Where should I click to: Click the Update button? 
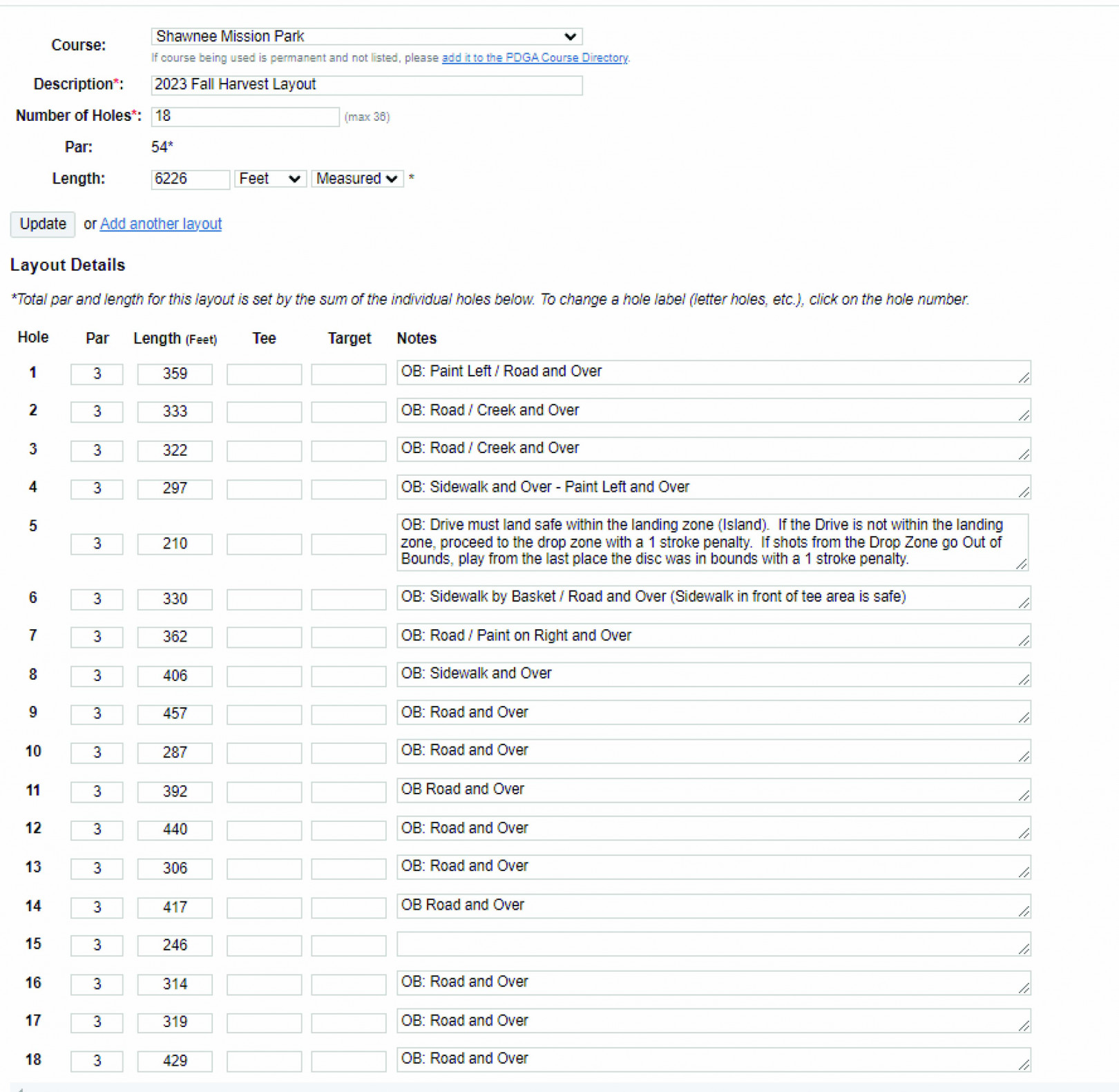point(43,224)
